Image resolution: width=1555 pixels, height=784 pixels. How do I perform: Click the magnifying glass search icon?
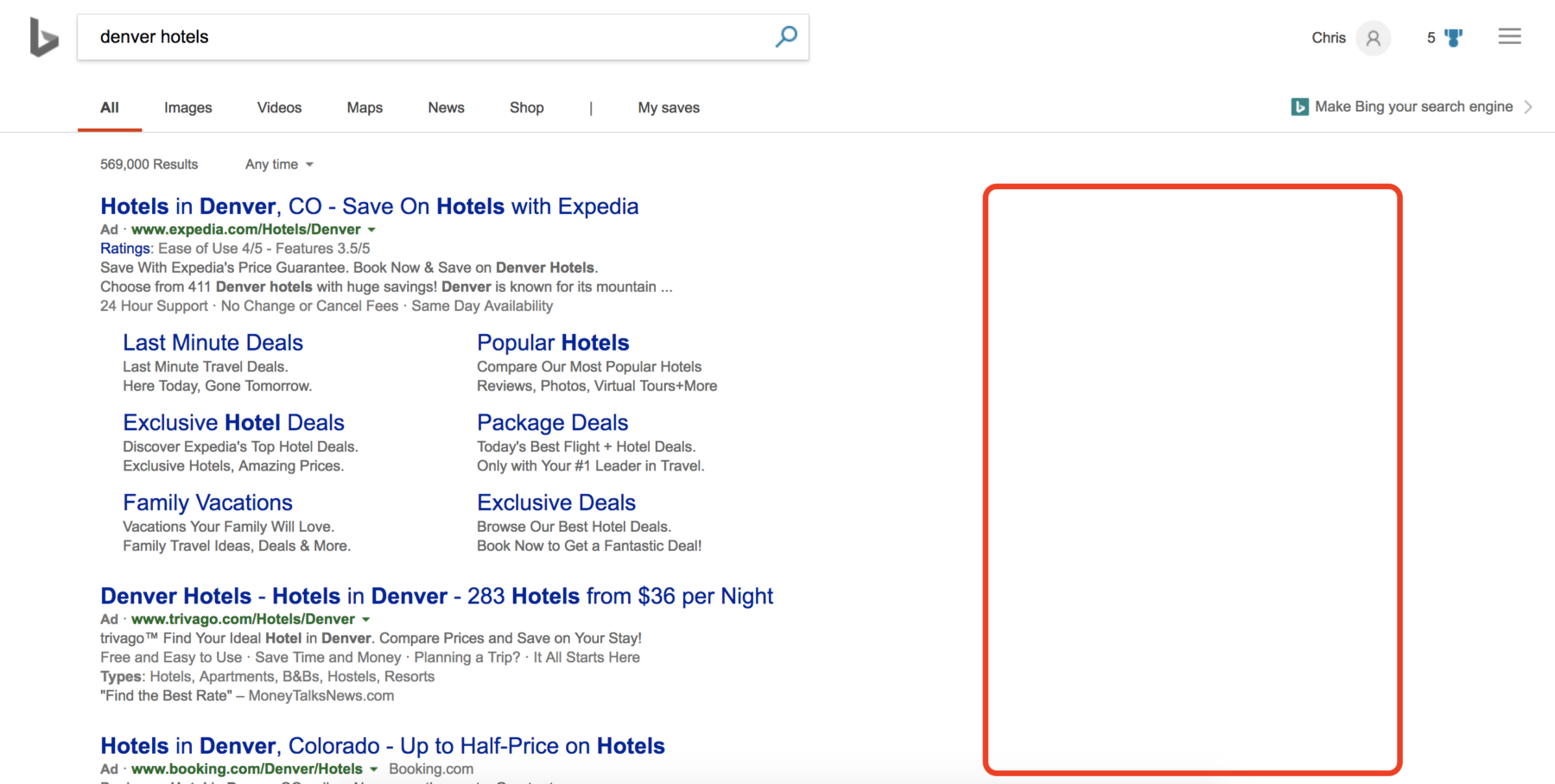pos(786,36)
